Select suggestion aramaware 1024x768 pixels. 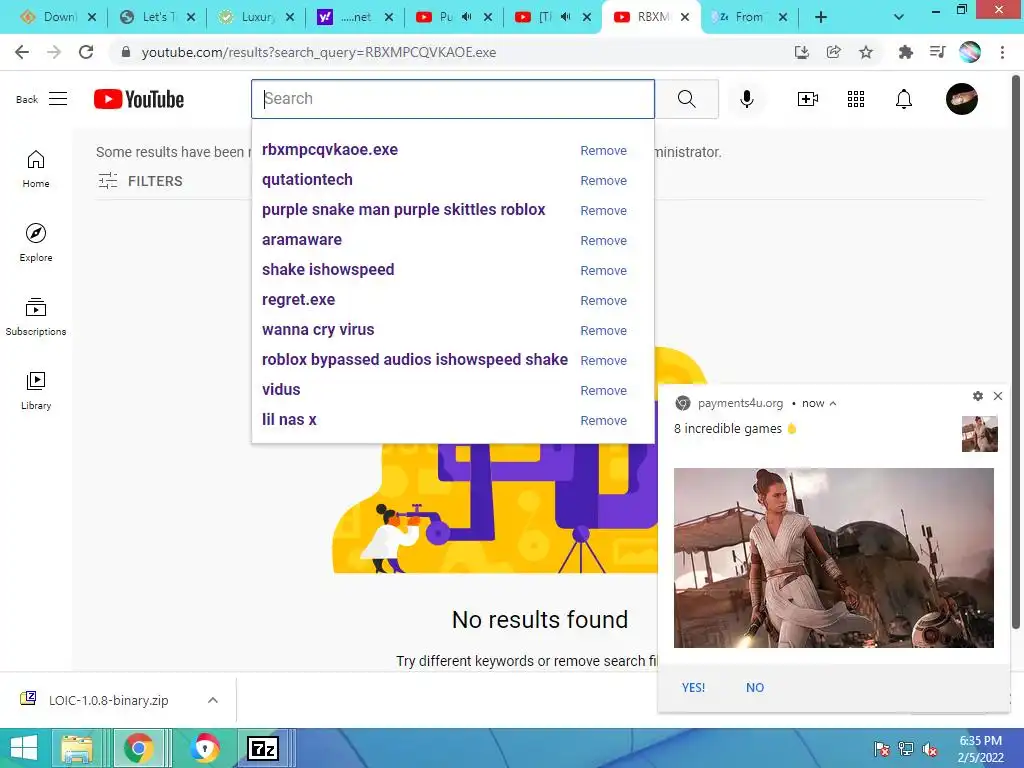(302, 240)
